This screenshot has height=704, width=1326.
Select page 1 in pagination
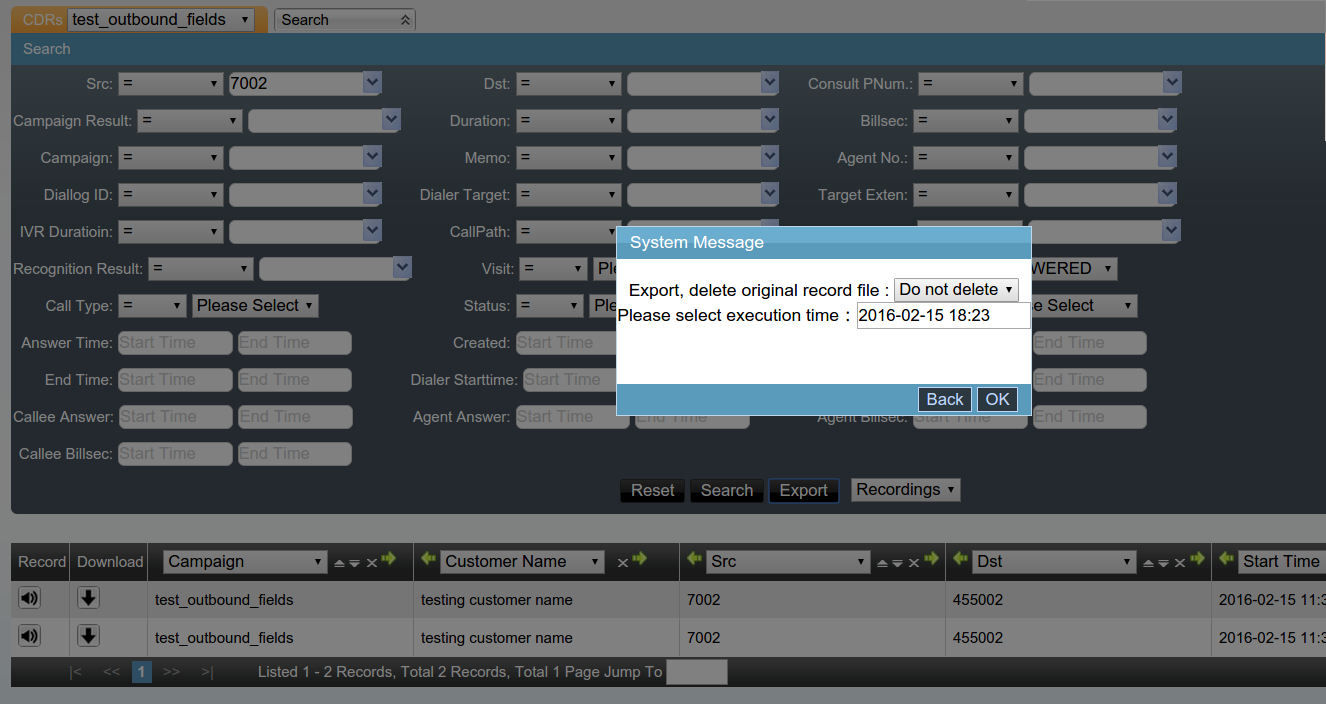[142, 672]
